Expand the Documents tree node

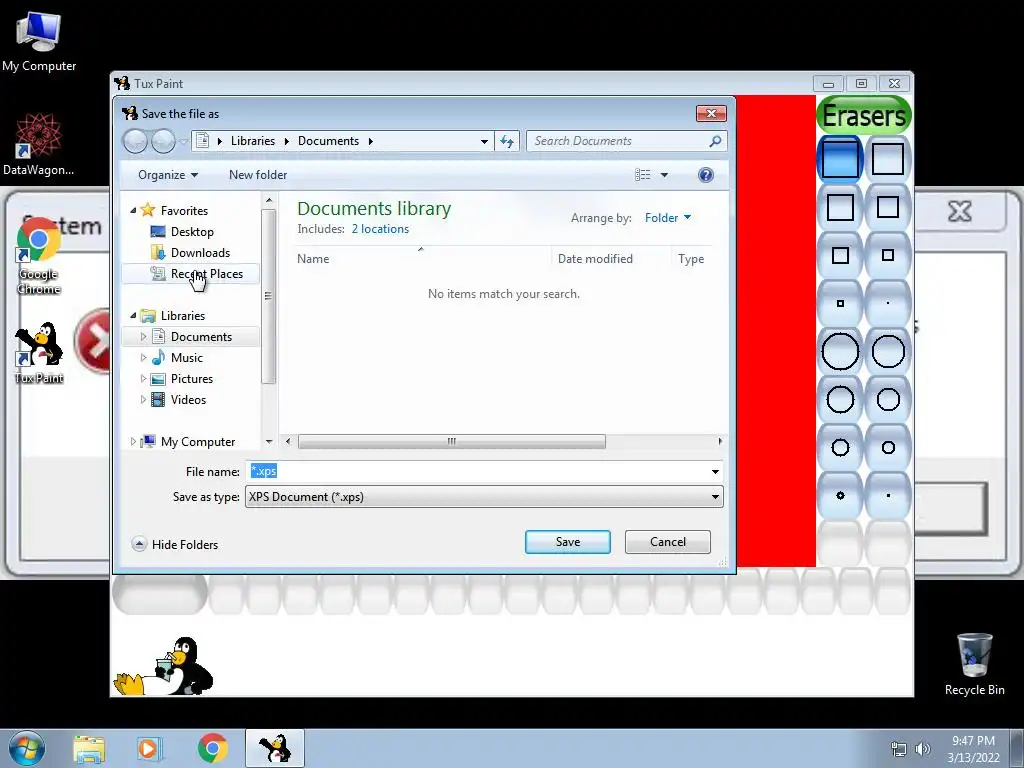coord(144,336)
